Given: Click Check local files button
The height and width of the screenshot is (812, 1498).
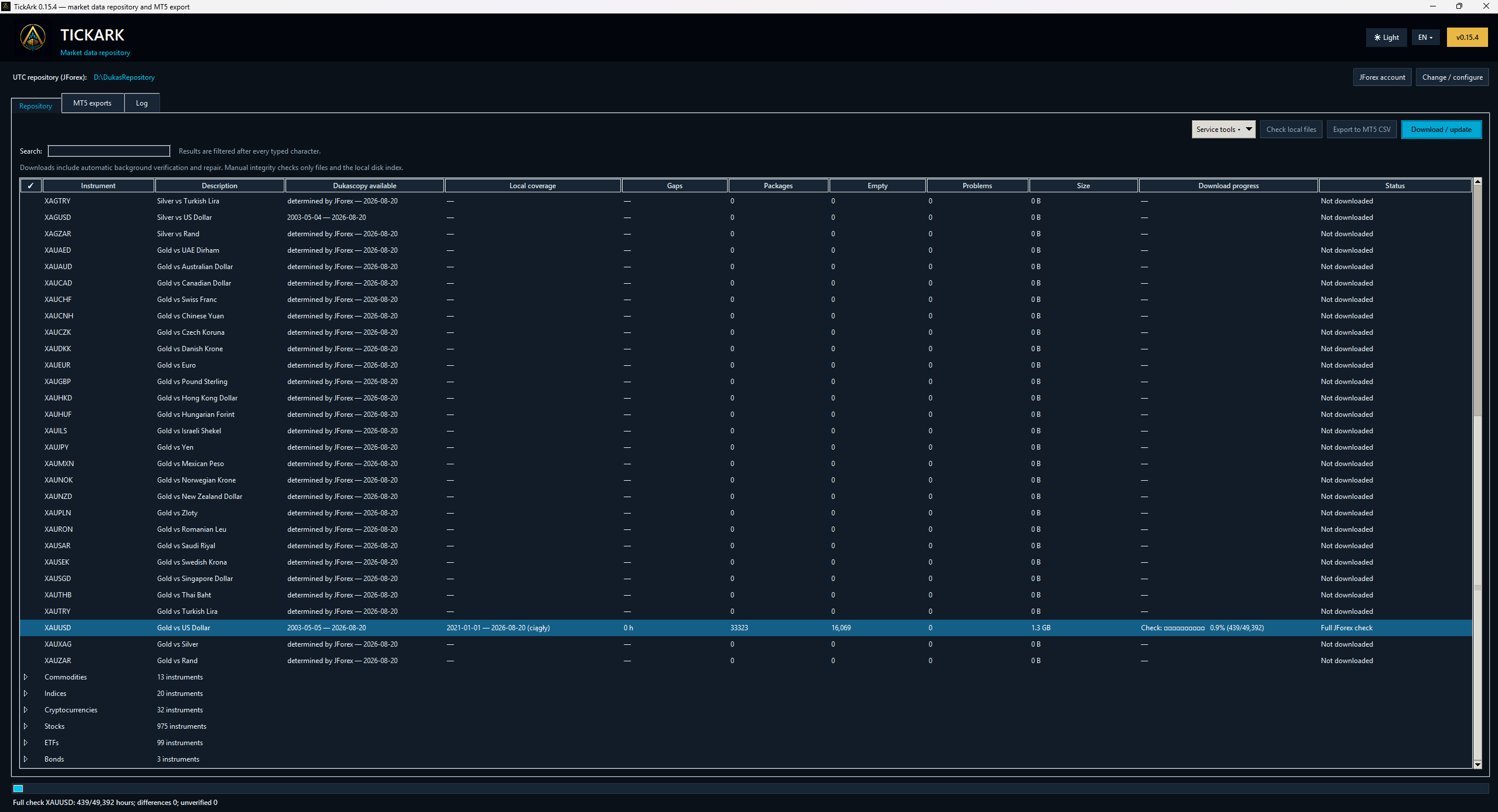Looking at the screenshot, I should (1291, 130).
